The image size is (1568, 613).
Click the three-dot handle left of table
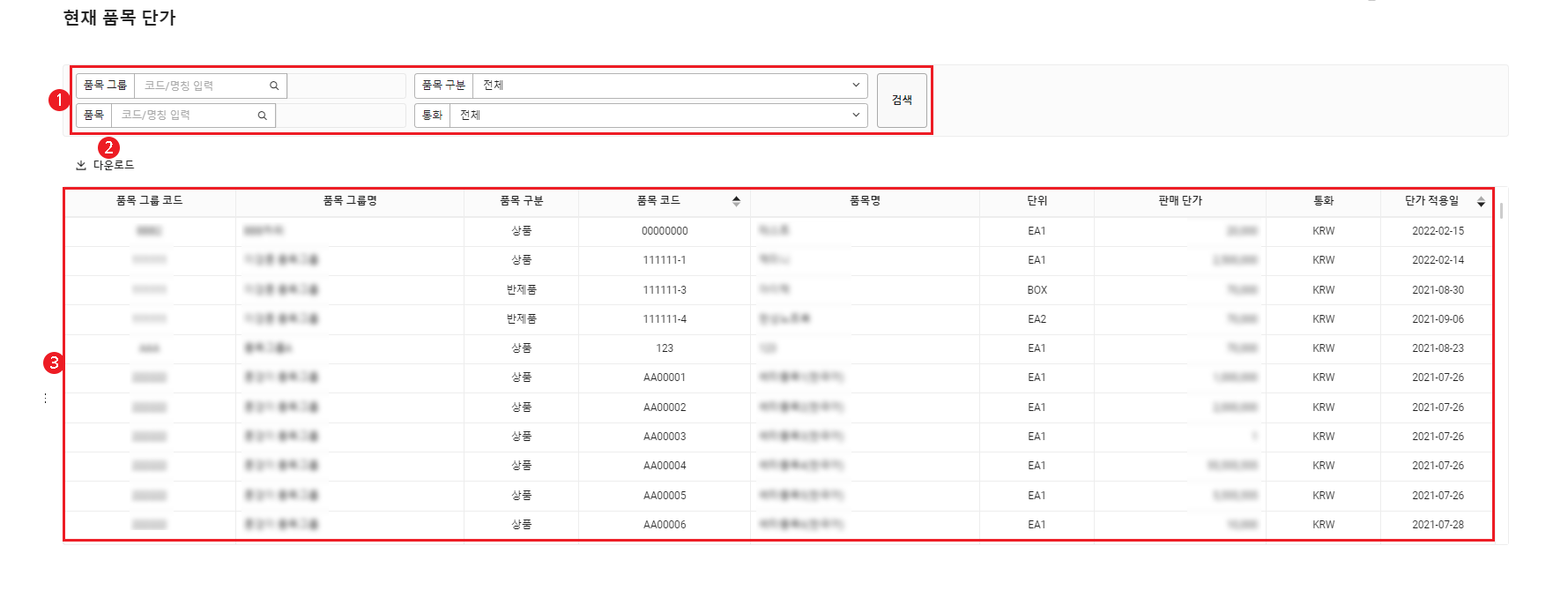[45, 399]
